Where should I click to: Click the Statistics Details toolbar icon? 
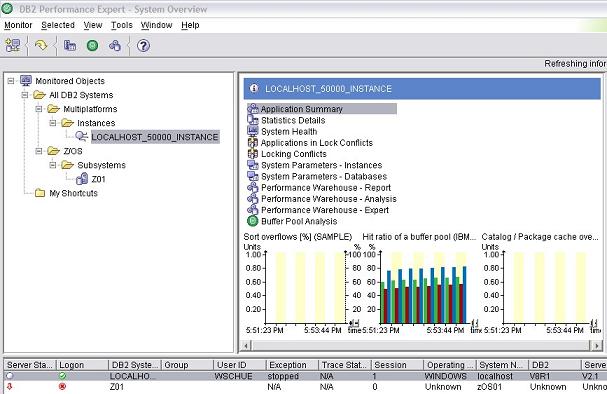pos(70,46)
